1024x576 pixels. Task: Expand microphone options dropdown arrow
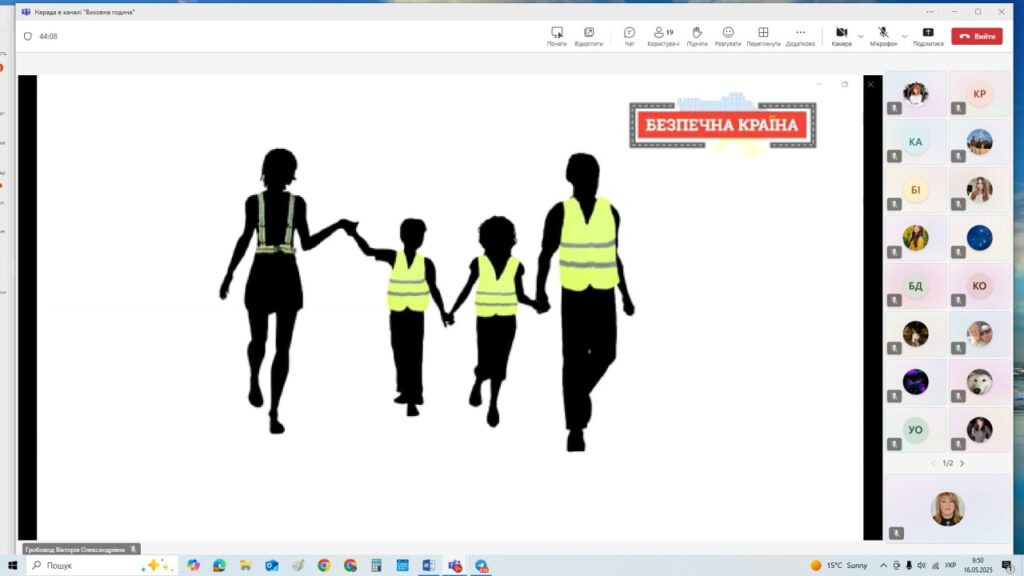click(x=904, y=36)
